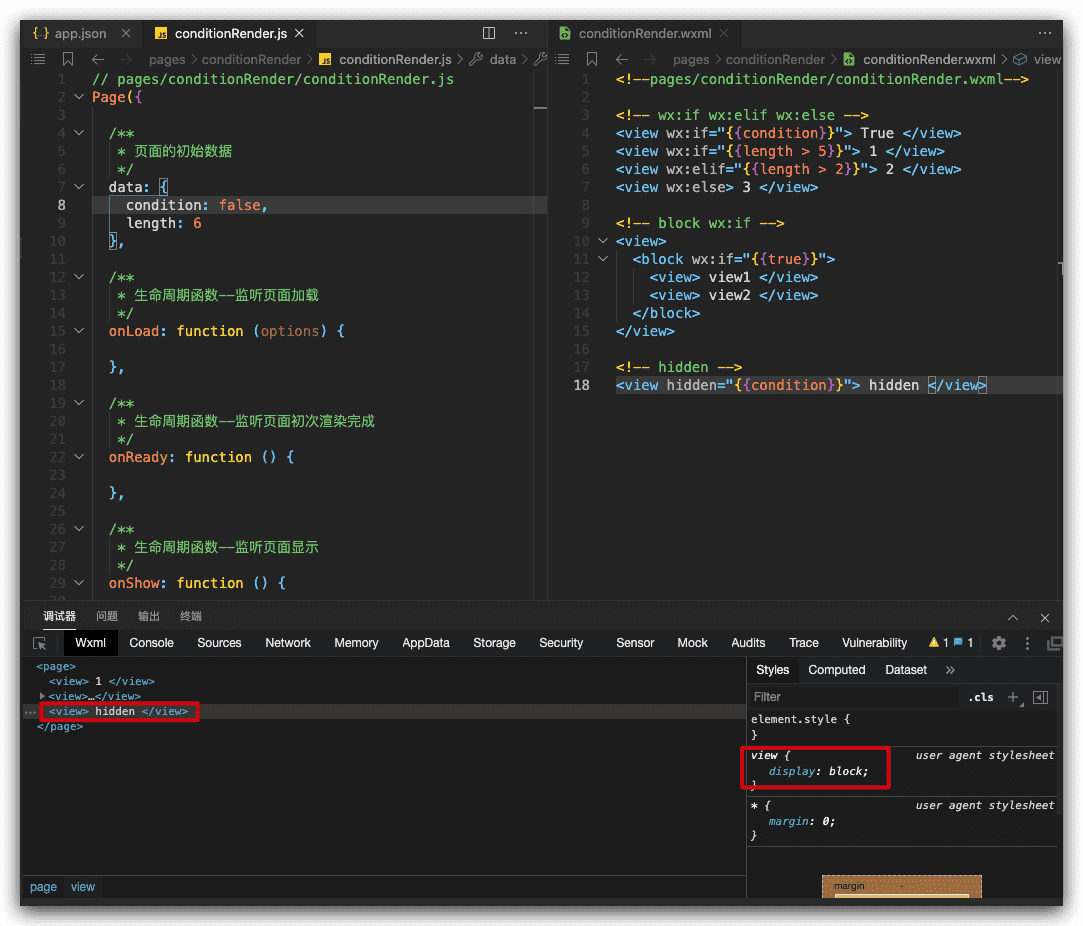
Task: Open the DevTools settings gear
Action: (998, 643)
